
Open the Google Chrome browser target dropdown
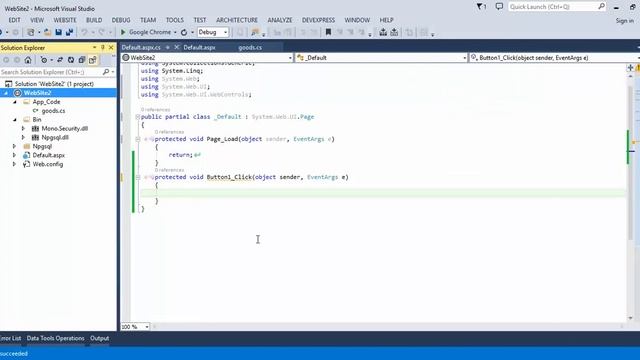(175, 32)
